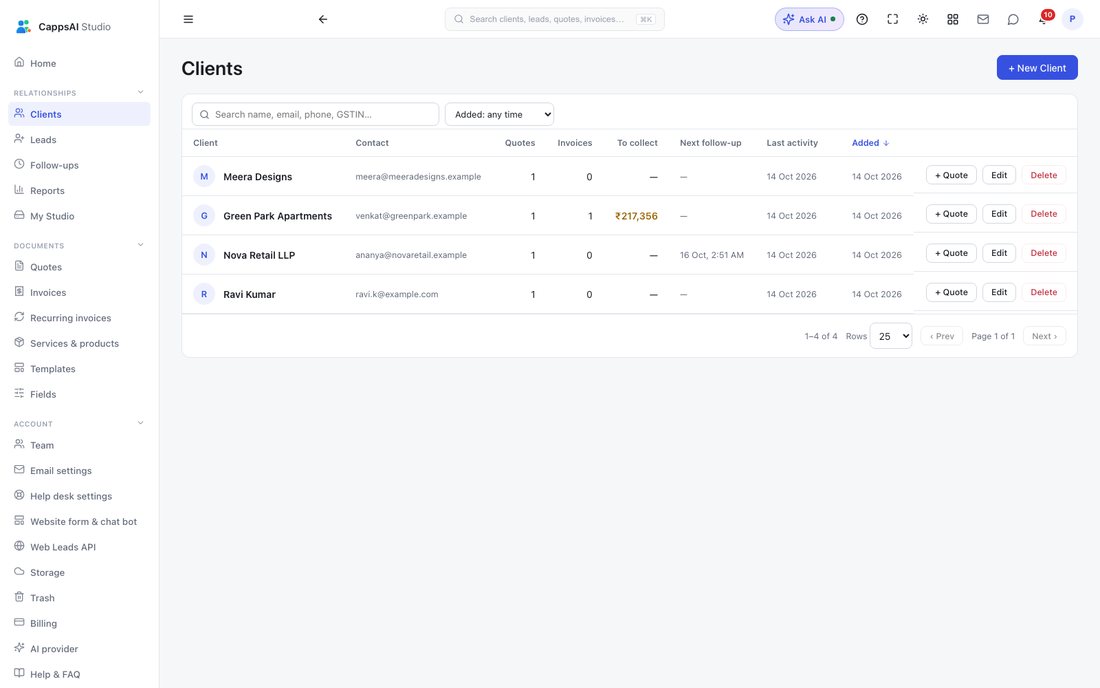Delete the Ravi Kumar client

1044,292
